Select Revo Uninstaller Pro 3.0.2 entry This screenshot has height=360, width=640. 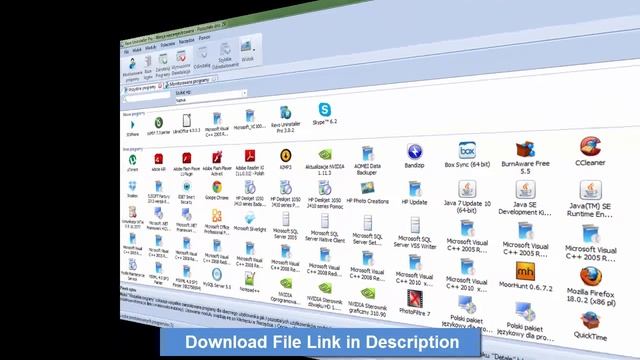pyautogui.click(x=285, y=119)
